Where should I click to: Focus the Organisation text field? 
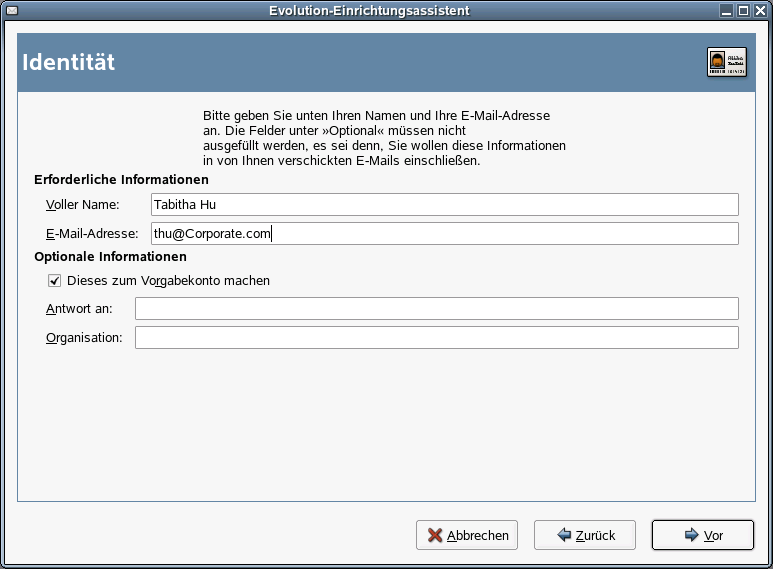pos(437,338)
